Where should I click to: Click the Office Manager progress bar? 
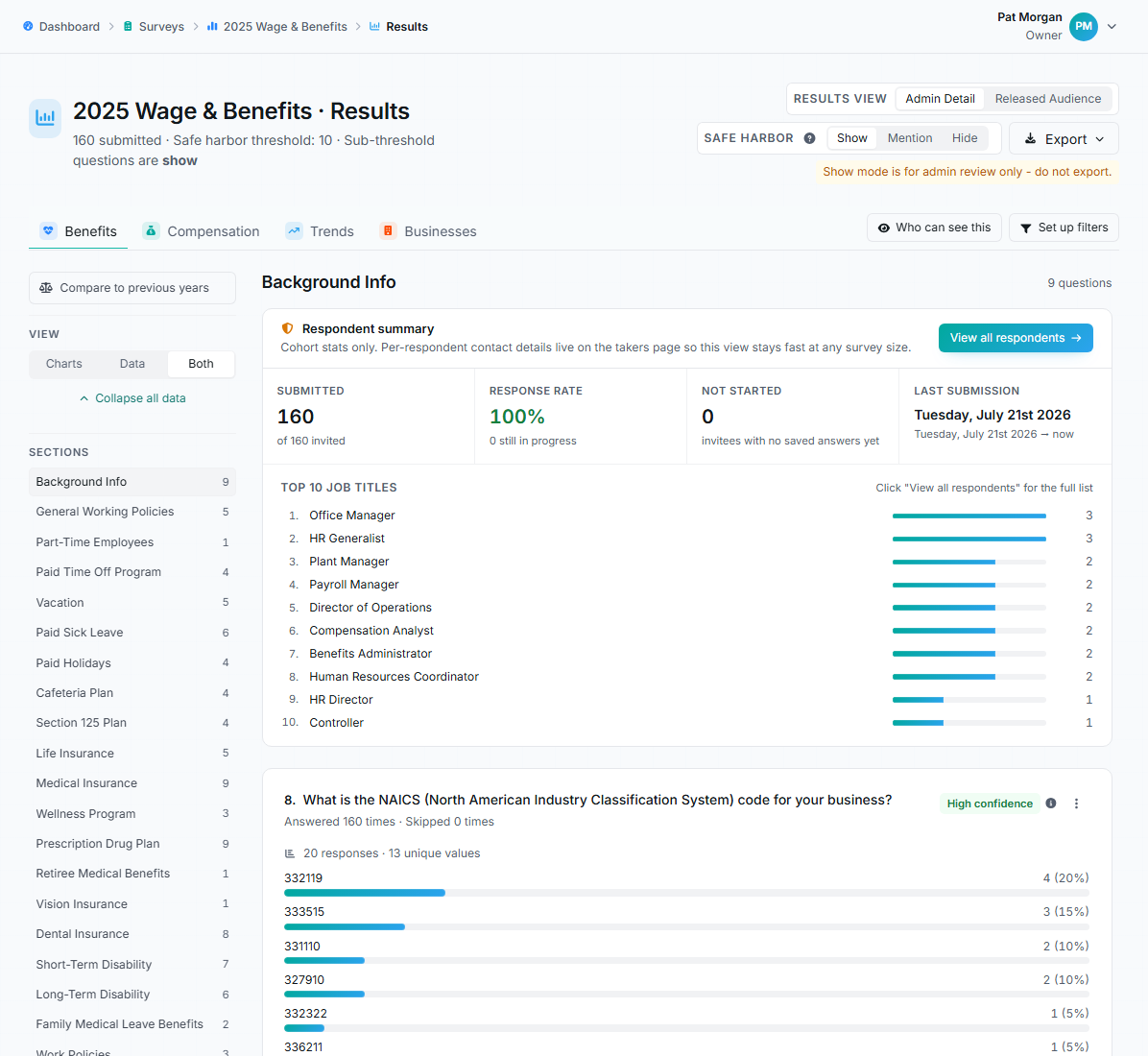point(969,516)
